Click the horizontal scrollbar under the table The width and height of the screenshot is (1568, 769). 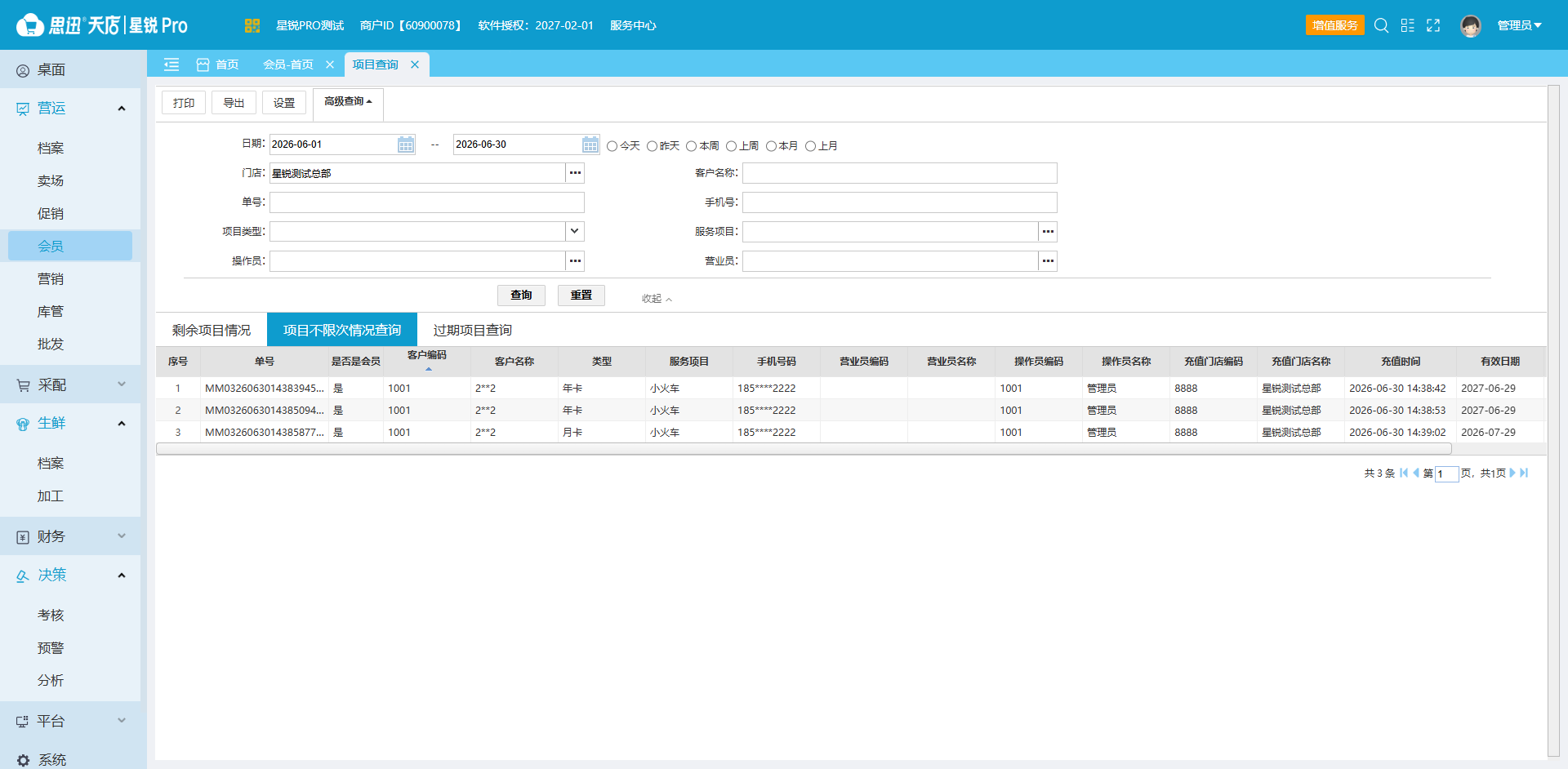click(804, 448)
